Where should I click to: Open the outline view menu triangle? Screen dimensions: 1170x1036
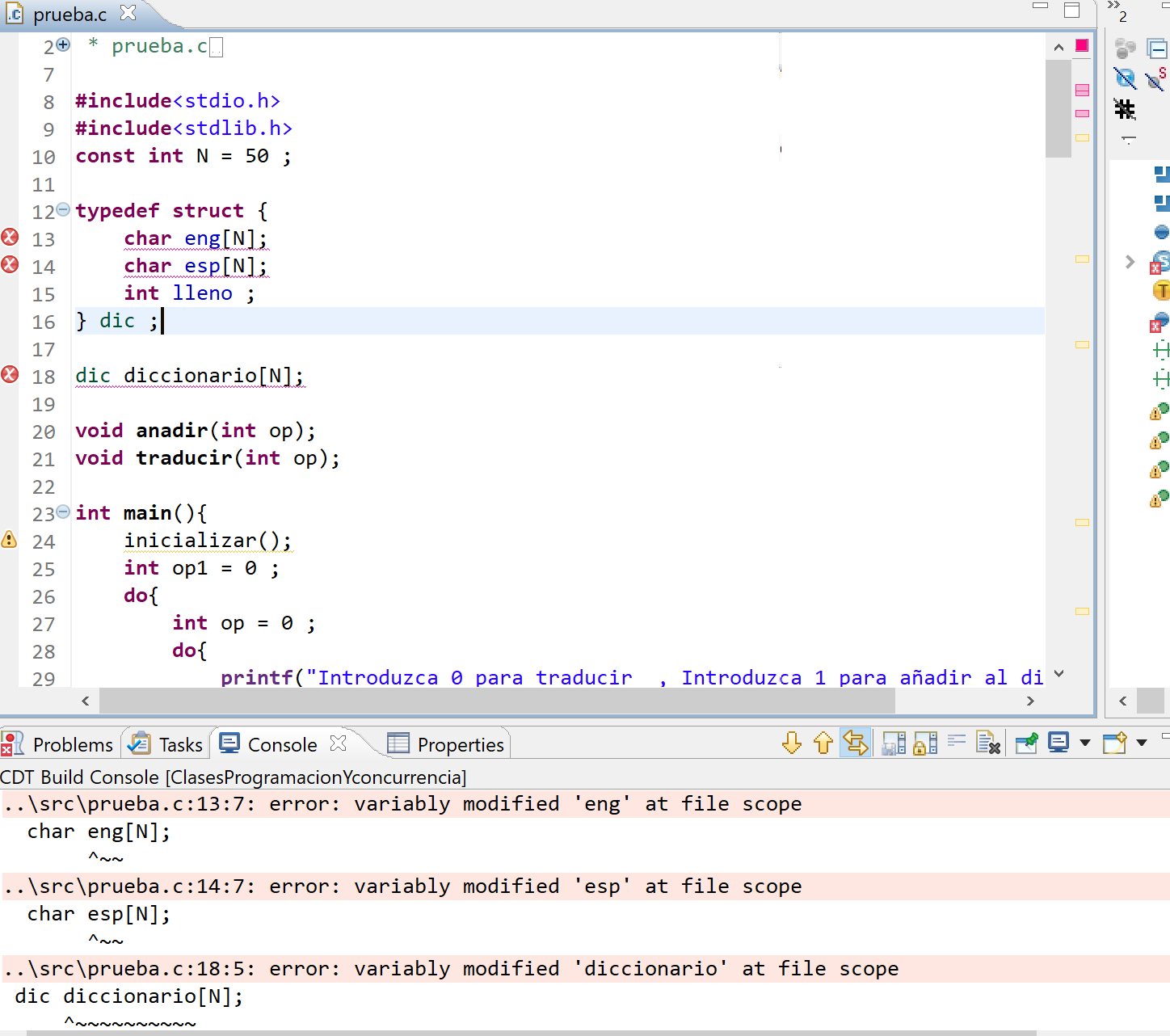tap(1129, 140)
